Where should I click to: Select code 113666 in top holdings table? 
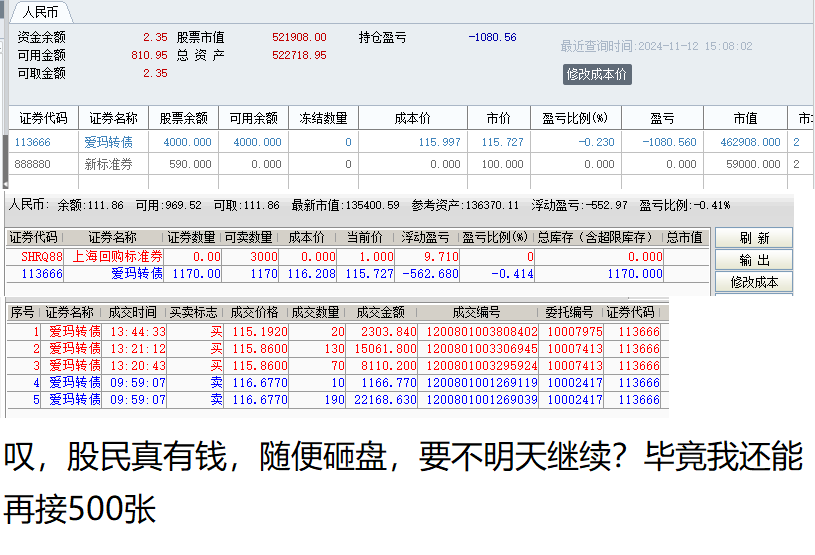[x=33, y=142]
